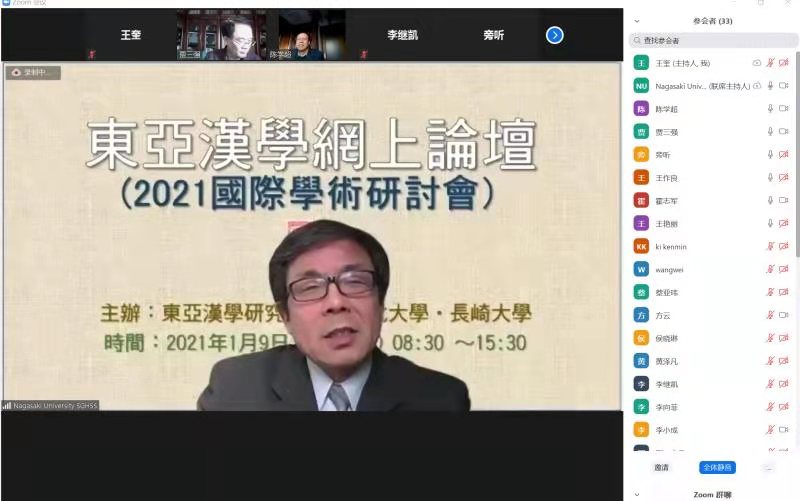Viewport: 800px width, 501px height.
Task: Unmute the microphone of 蔡亚玮
Action: pos(770,292)
